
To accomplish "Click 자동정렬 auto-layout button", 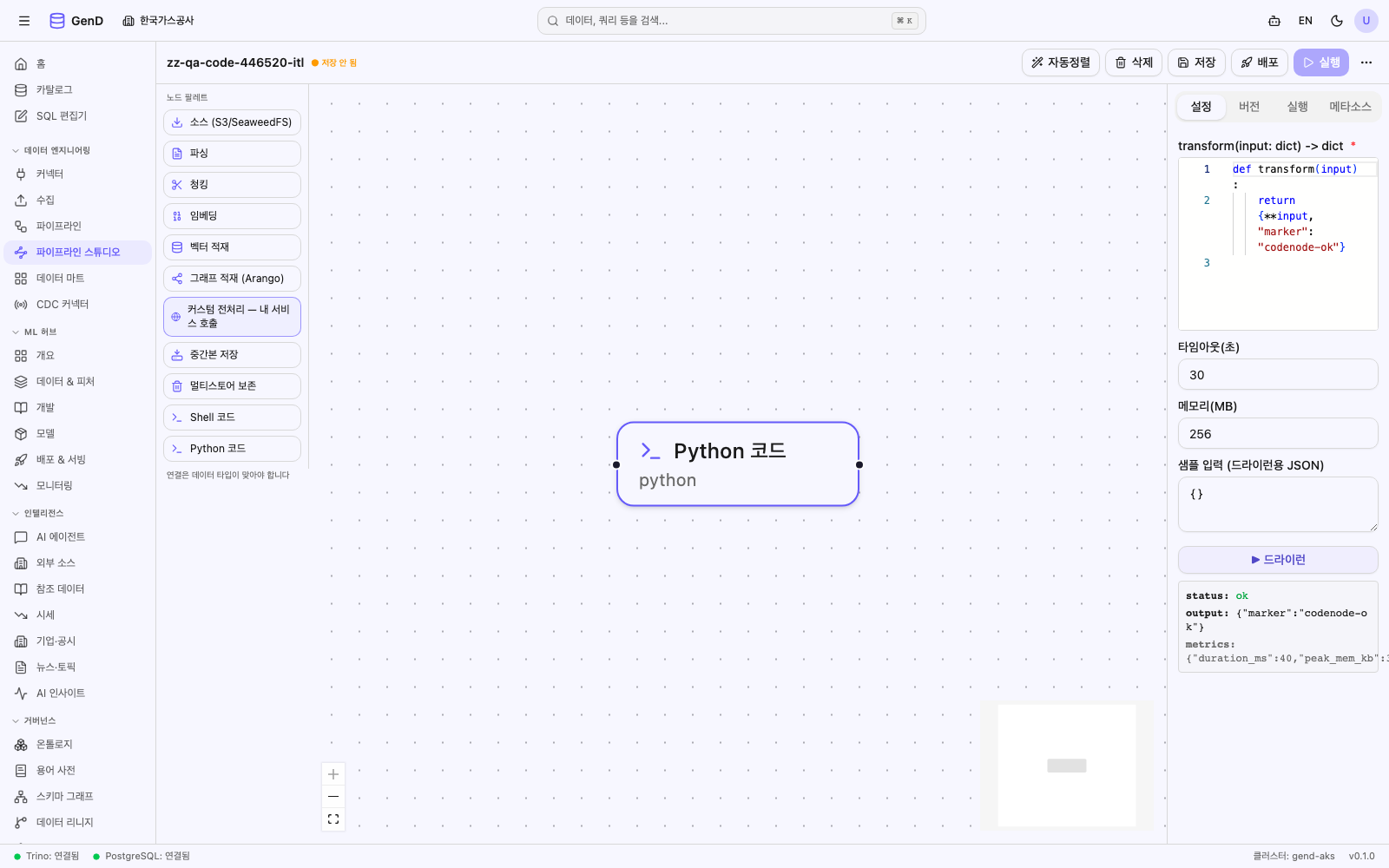I will click(1061, 62).
